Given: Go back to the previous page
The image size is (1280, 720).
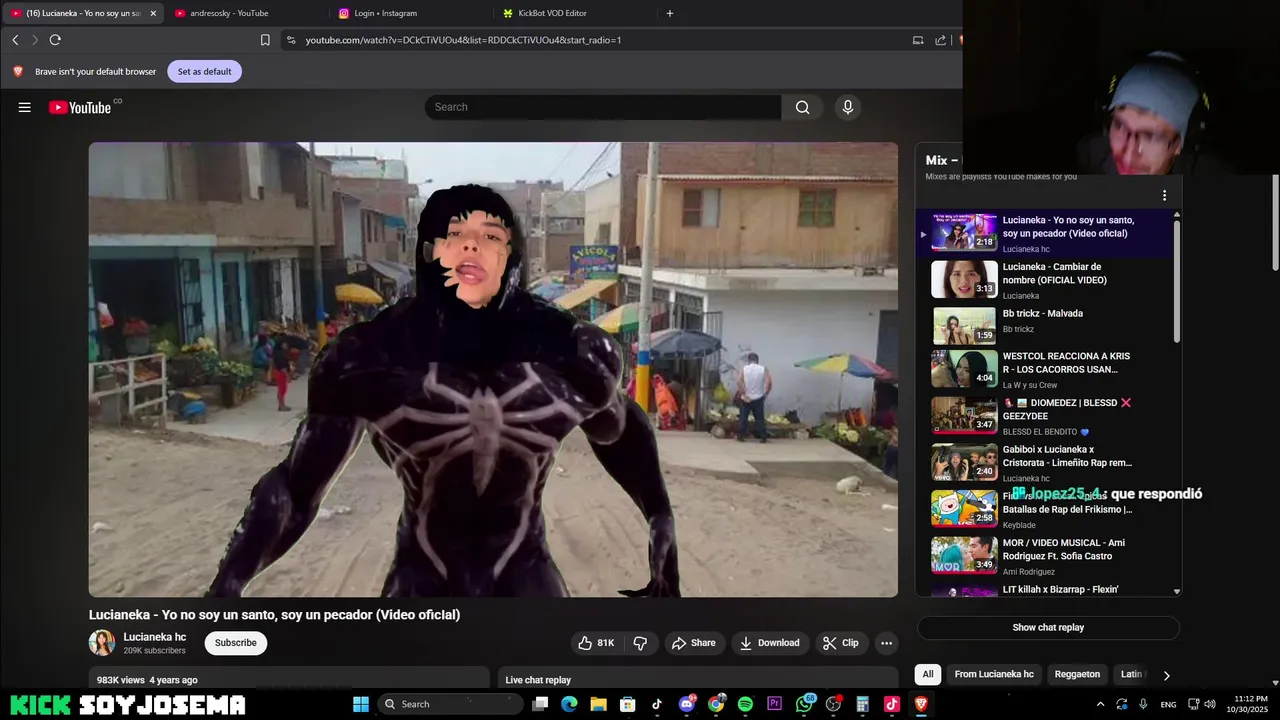Looking at the screenshot, I should (x=15, y=40).
